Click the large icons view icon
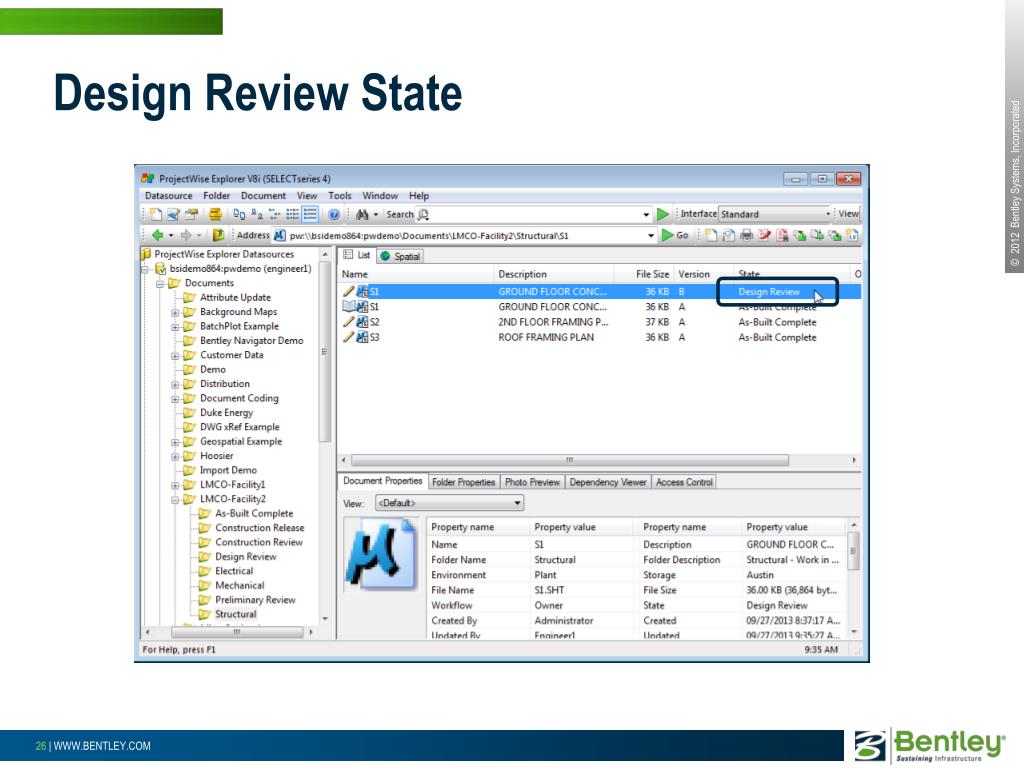 point(239,214)
